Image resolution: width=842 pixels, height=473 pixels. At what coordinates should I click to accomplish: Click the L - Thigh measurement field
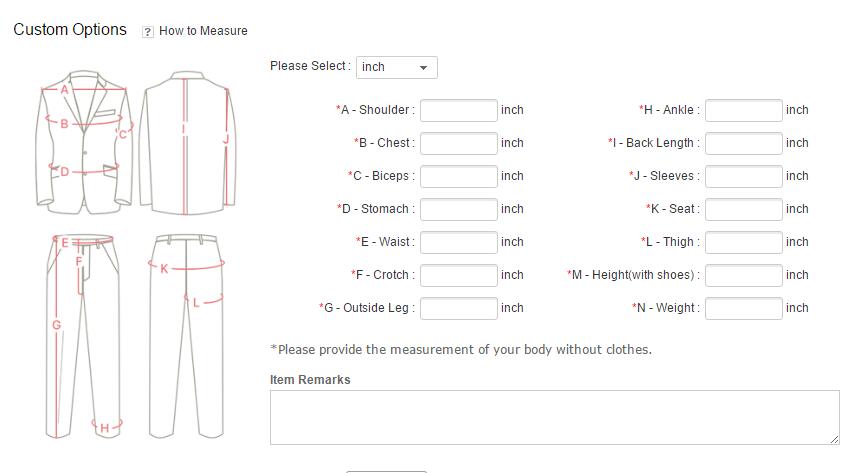point(743,242)
